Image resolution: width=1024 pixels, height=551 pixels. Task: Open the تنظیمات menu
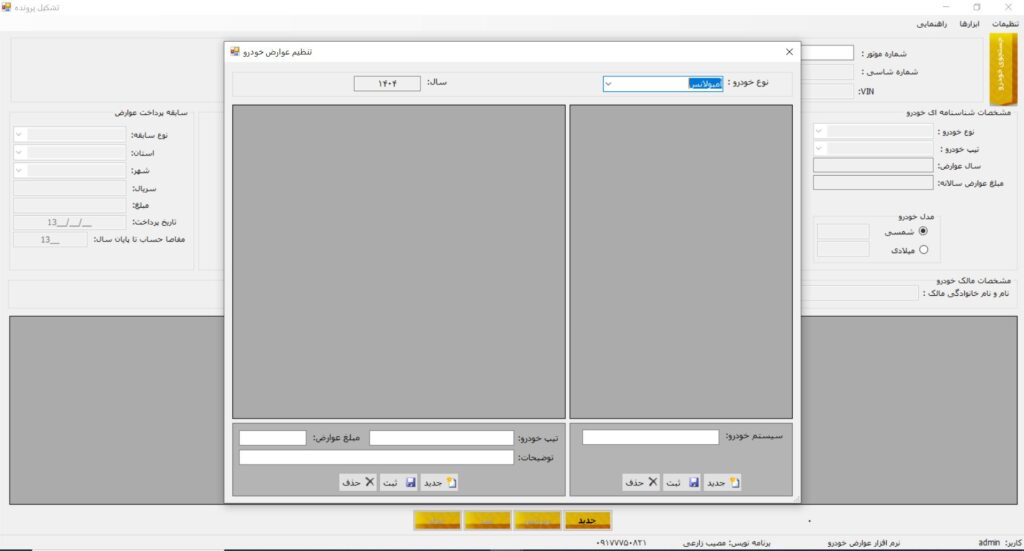pos(1004,24)
